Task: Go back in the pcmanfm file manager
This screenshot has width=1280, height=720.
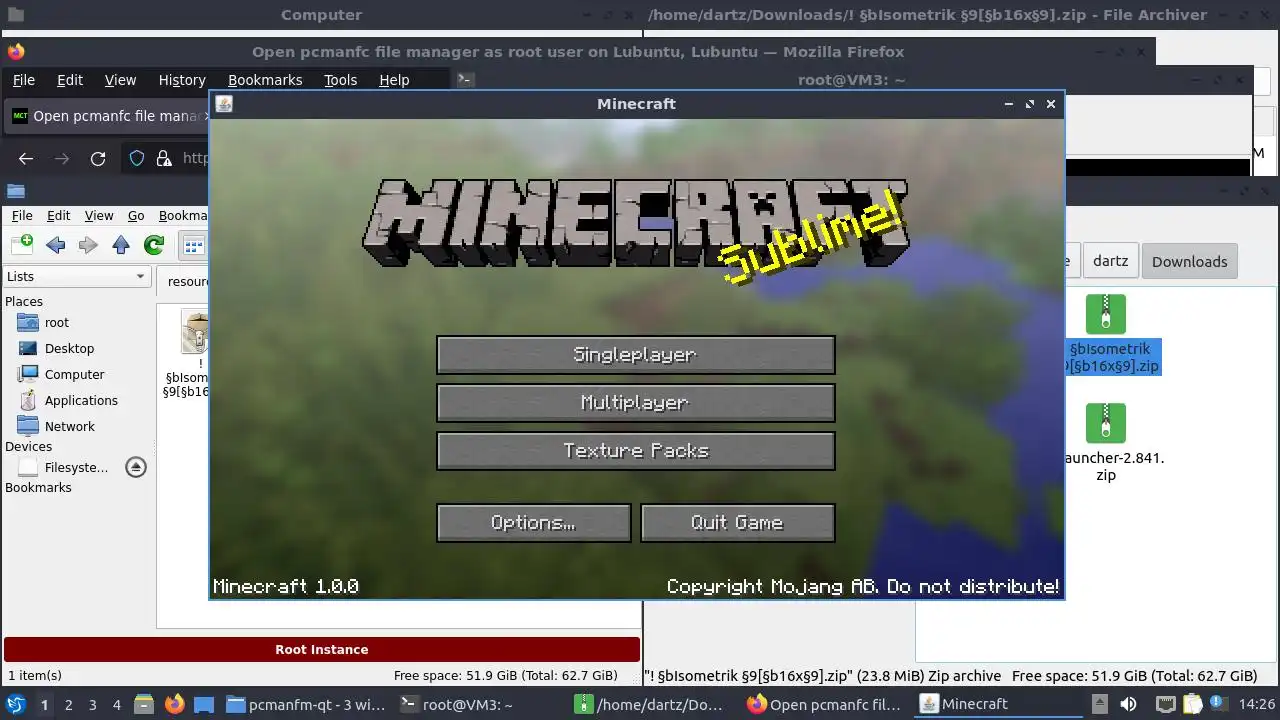Action: (x=56, y=245)
